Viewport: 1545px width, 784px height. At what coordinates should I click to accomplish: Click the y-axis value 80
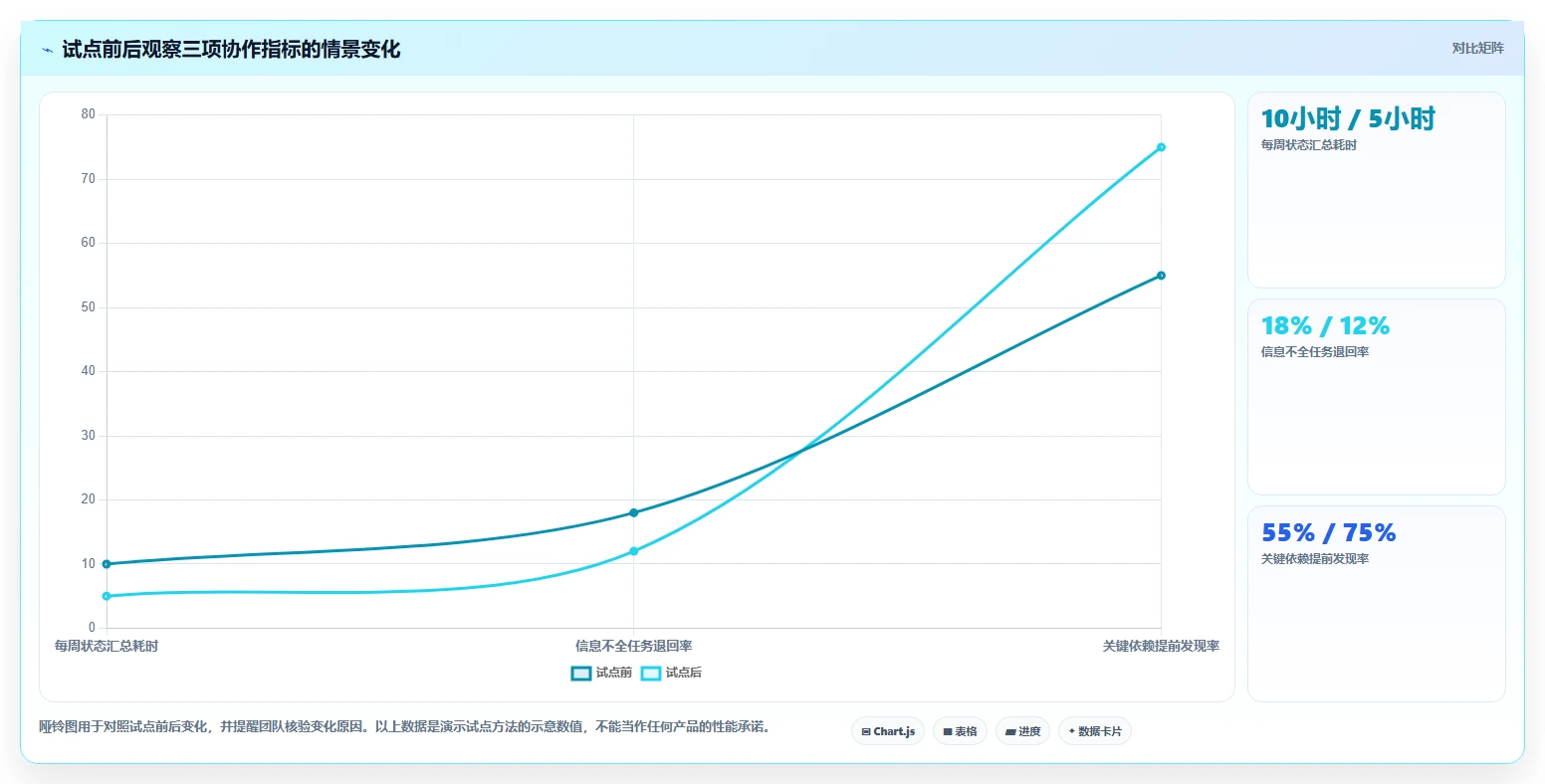[x=89, y=114]
